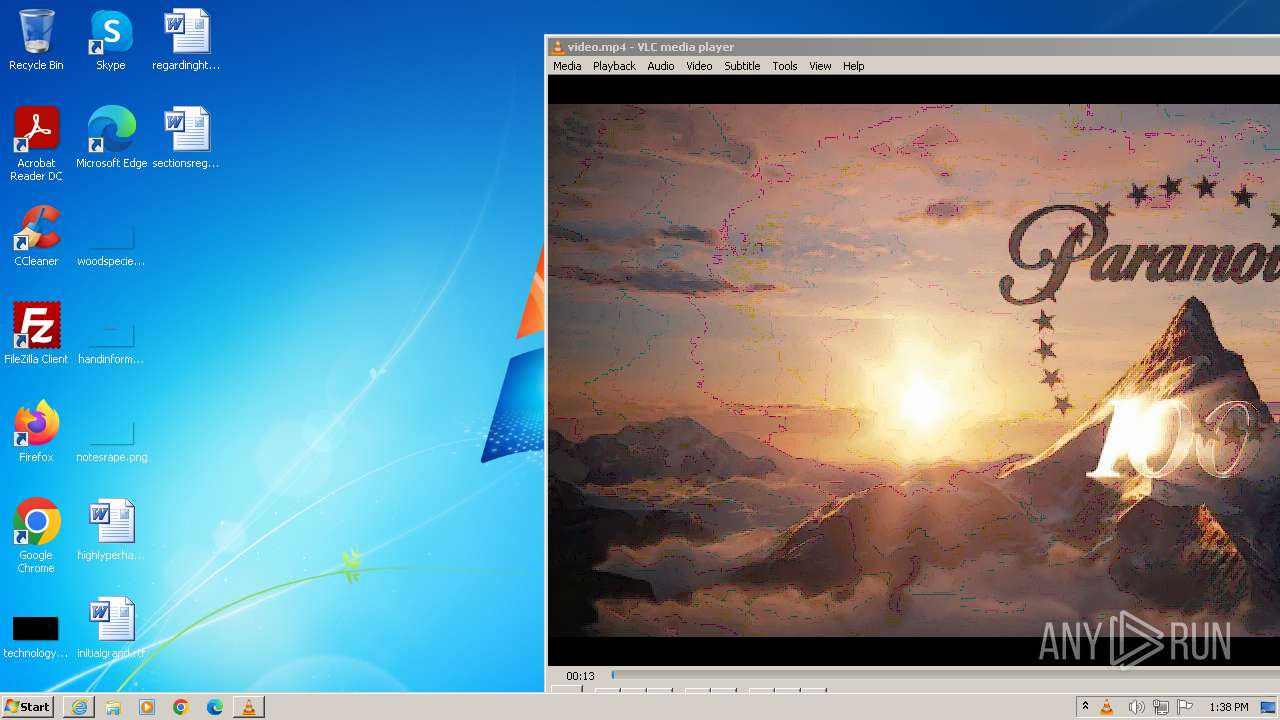Open FileZilla Client shortcut
The width and height of the screenshot is (1280, 720).
(x=36, y=334)
